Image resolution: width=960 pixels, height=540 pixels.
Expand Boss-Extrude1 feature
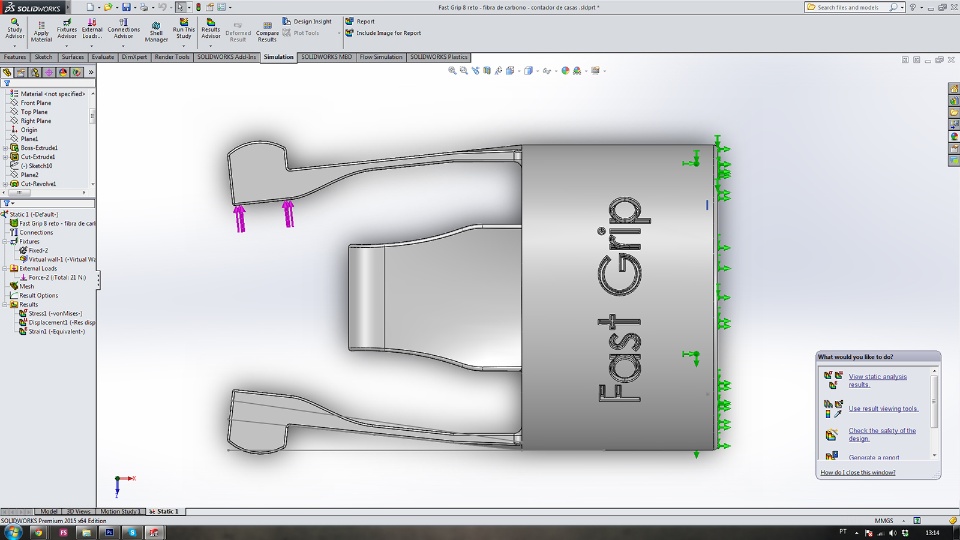click(x=6, y=148)
